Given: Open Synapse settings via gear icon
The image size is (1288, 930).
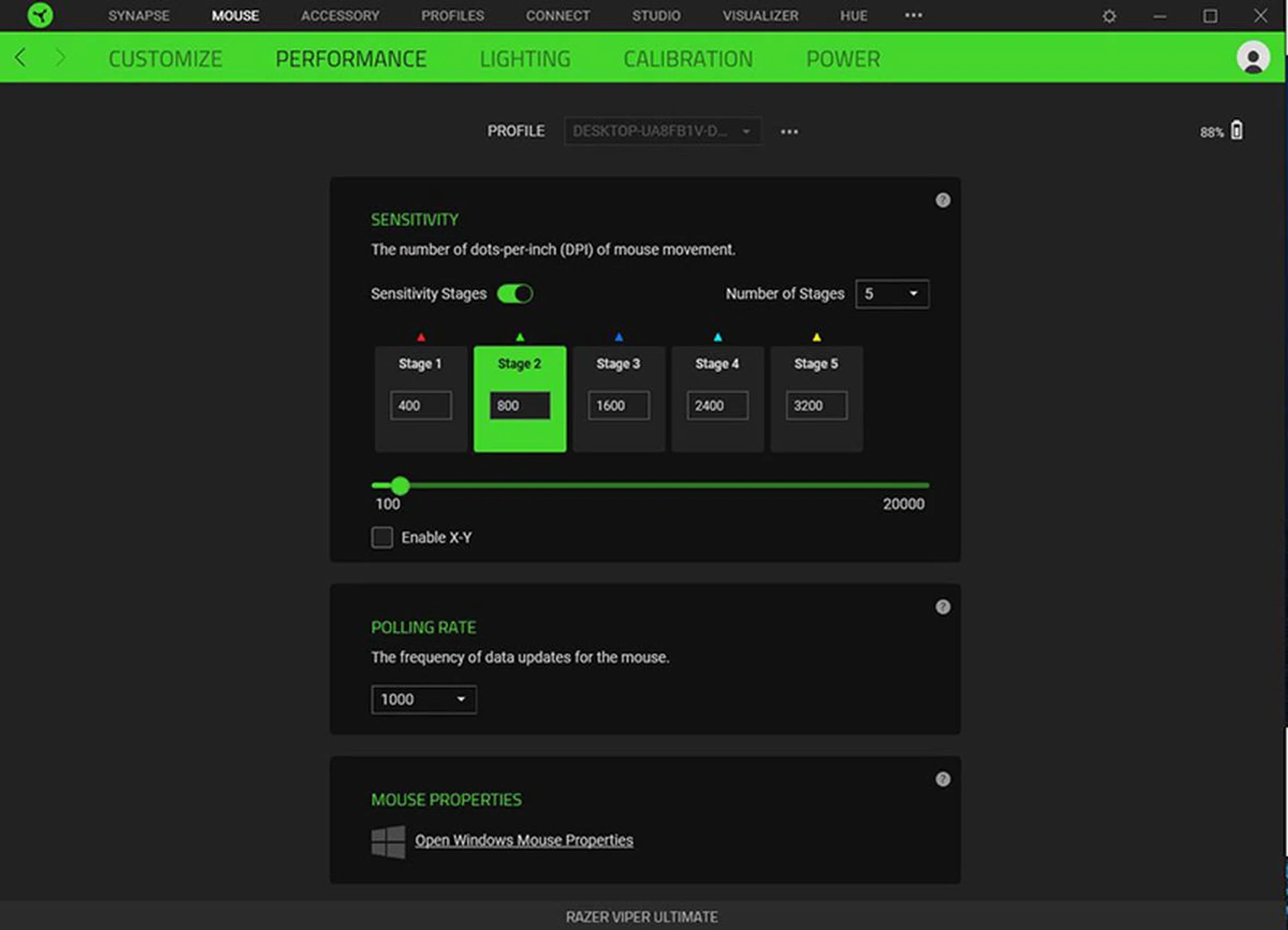Looking at the screenshot, I should pos(1109,15).
